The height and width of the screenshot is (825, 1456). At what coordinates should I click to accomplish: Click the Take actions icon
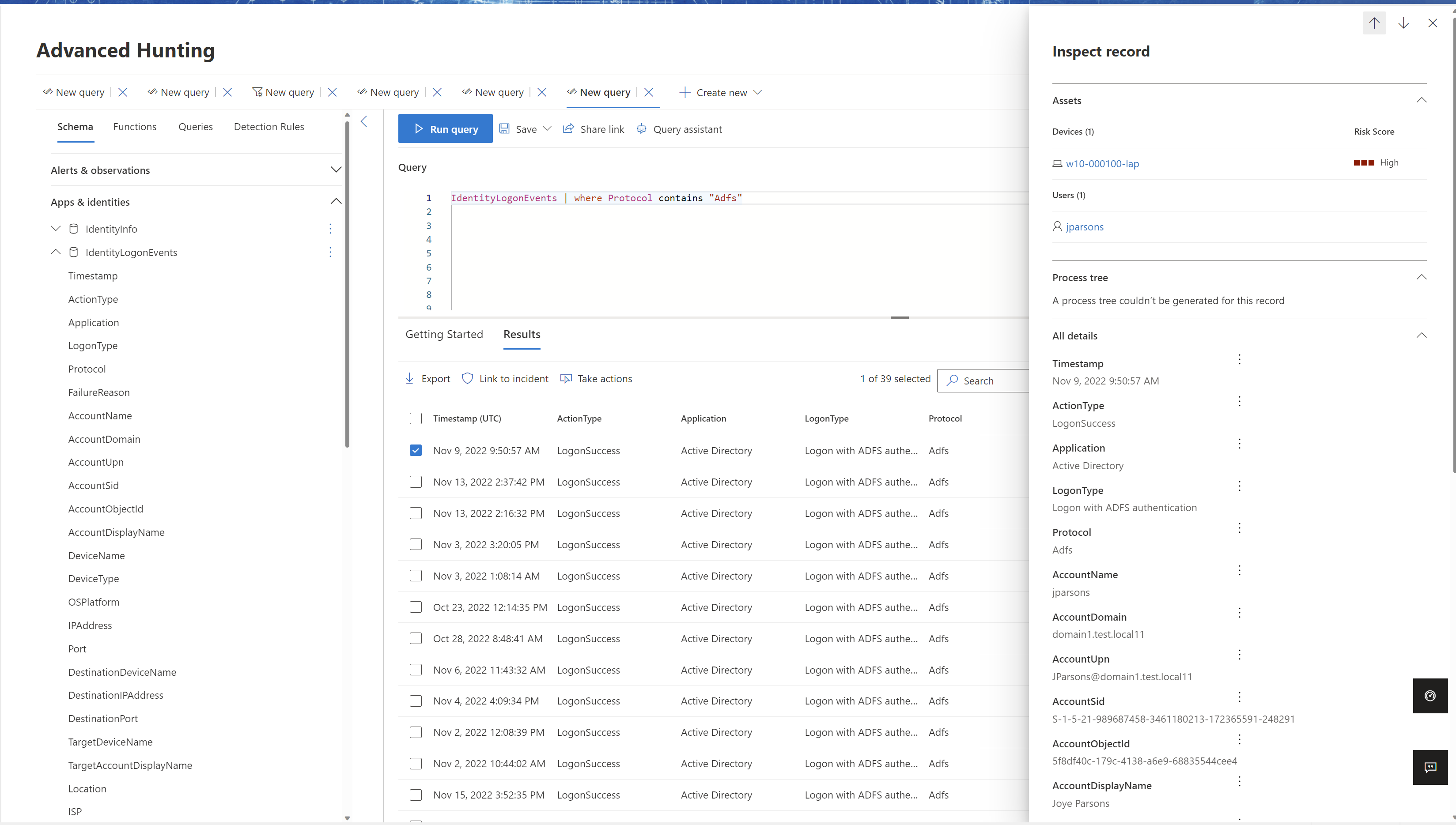[x=566, y=378]
